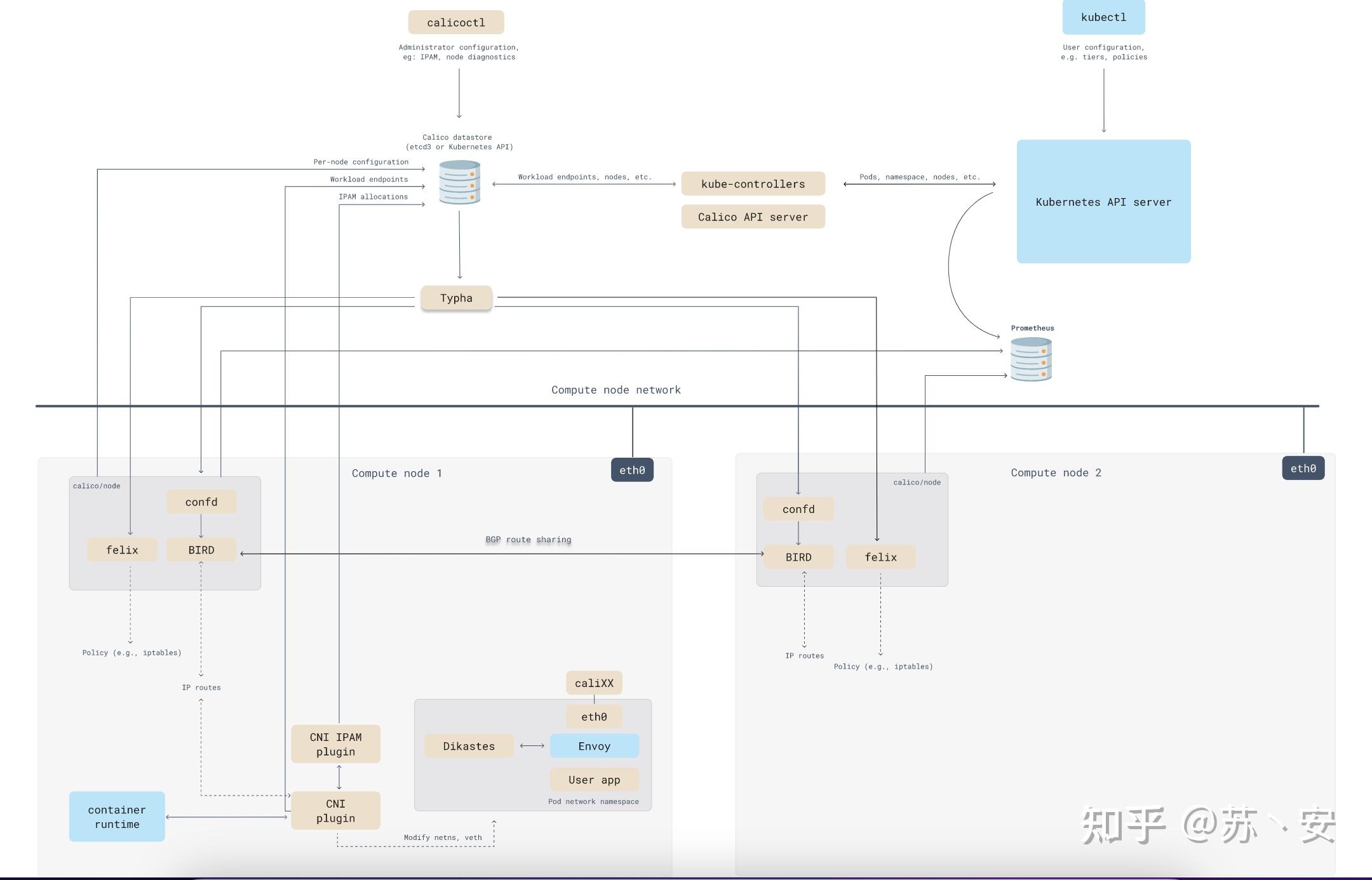The height and width of the screenshot is (880, 1372).
Task: Select the Kubernetes API server block
Action: [x=1103, y=201]
